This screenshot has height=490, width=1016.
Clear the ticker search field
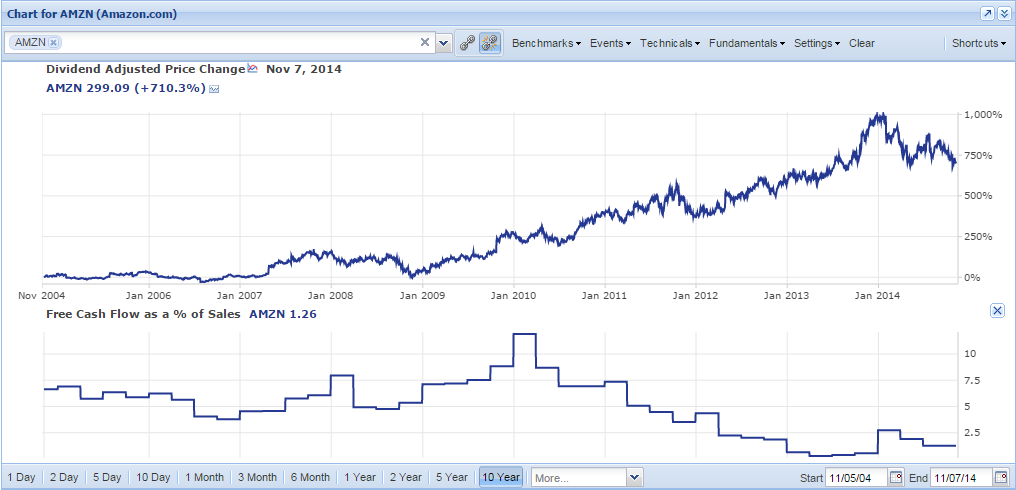[x=425, y=43]
